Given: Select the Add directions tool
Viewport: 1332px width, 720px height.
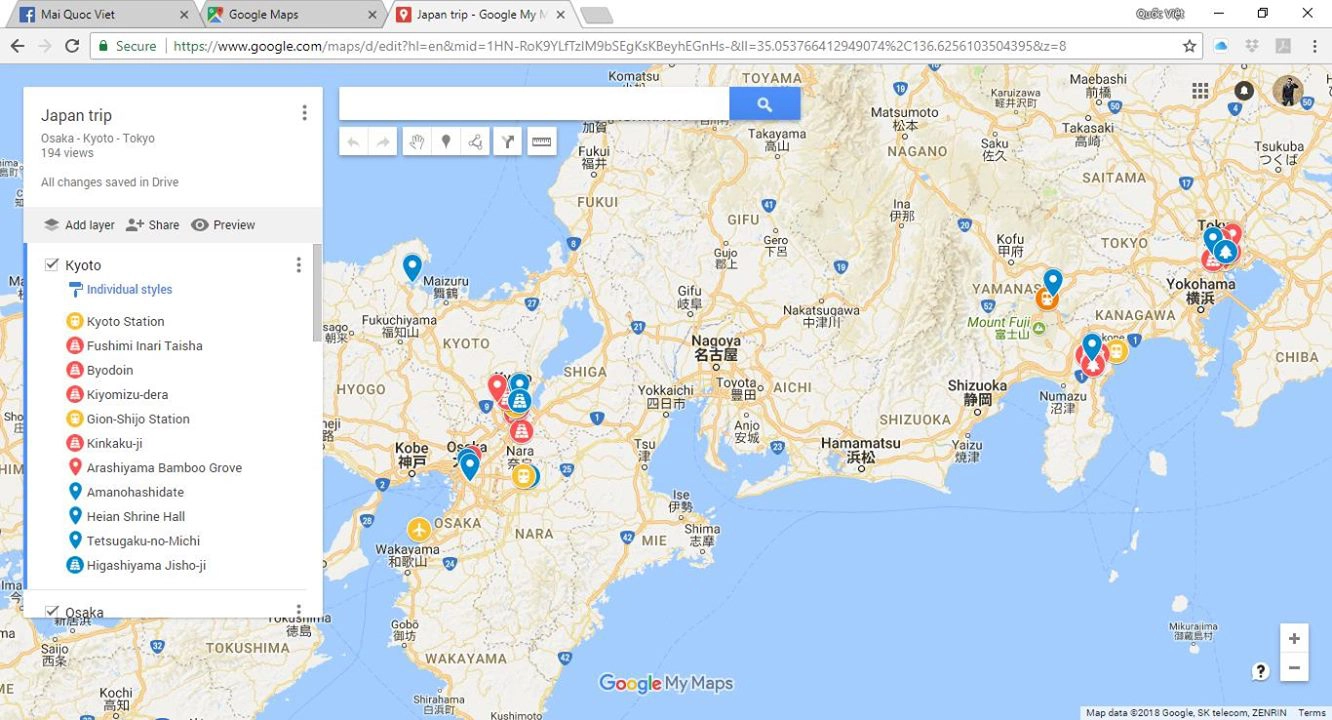Looking at the screenshot, I should point(509,142).
